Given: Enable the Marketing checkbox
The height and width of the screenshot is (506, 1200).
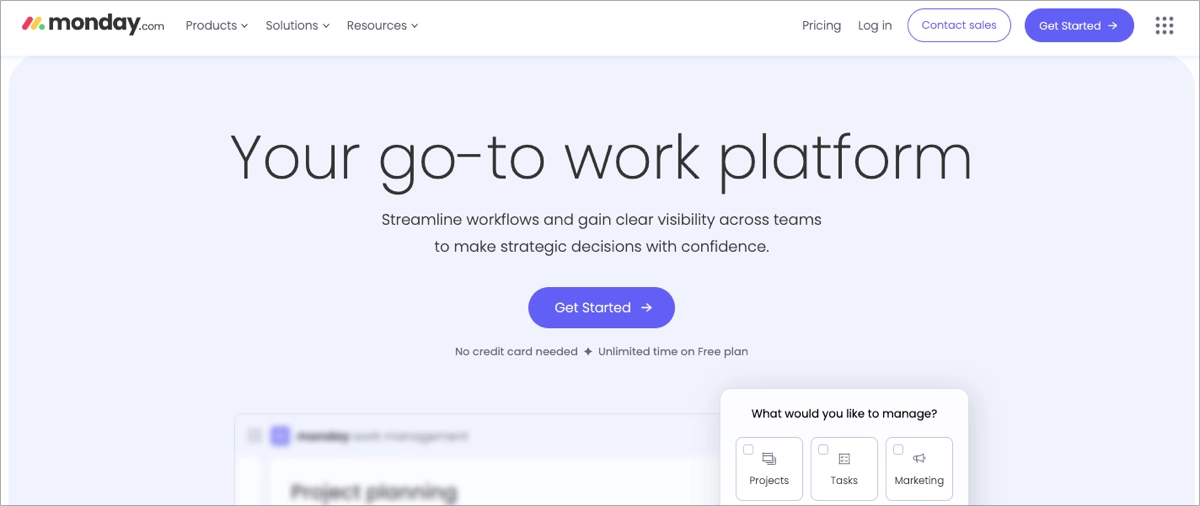Looking at the screenshot, I should (x=898, y=450).
